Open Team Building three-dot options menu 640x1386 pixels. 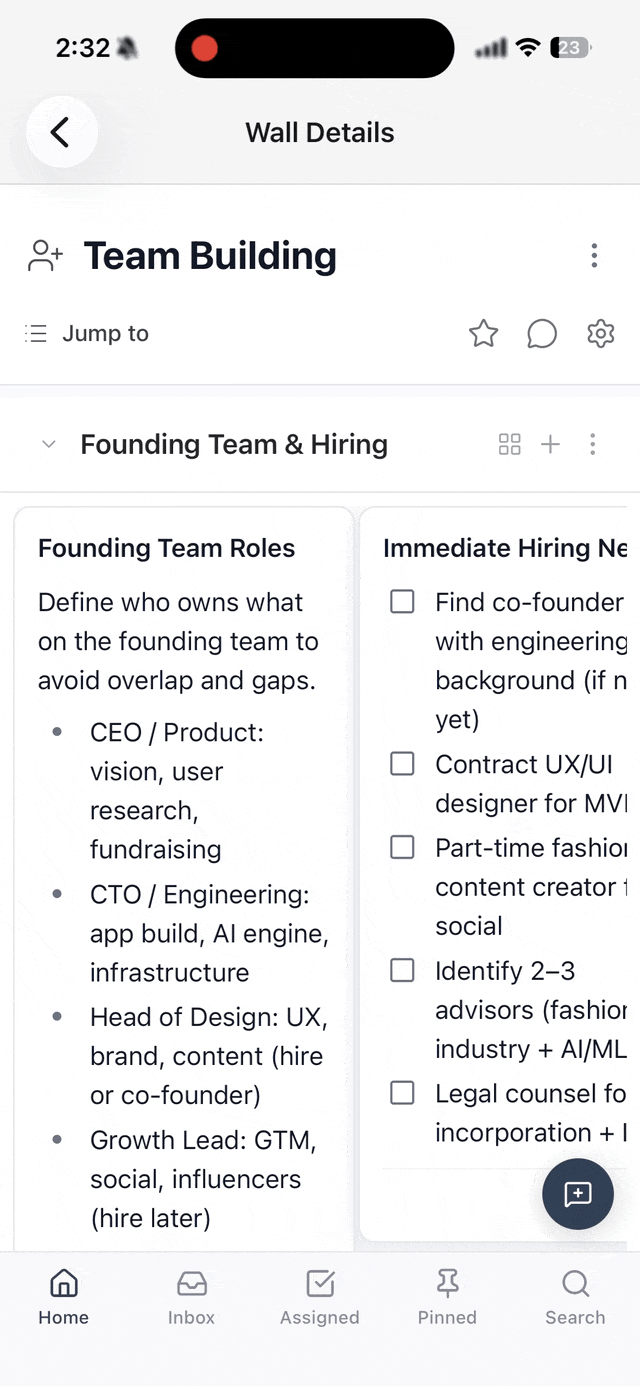tap(594, 256)
